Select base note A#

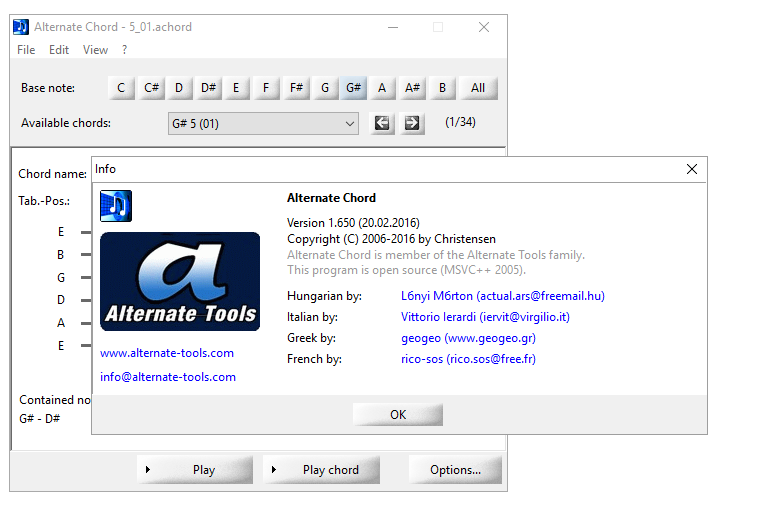click(412, 88)
